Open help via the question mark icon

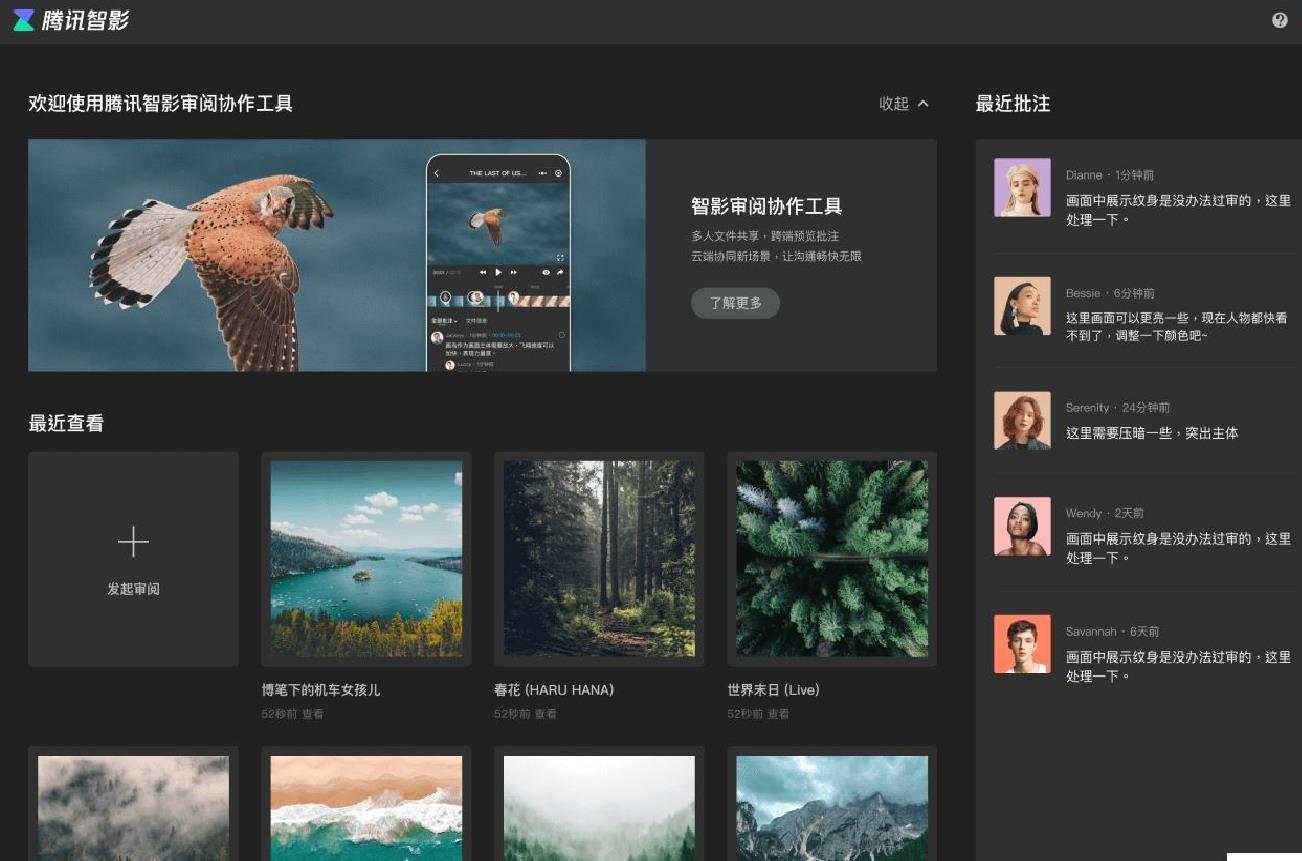[1280, 20]
